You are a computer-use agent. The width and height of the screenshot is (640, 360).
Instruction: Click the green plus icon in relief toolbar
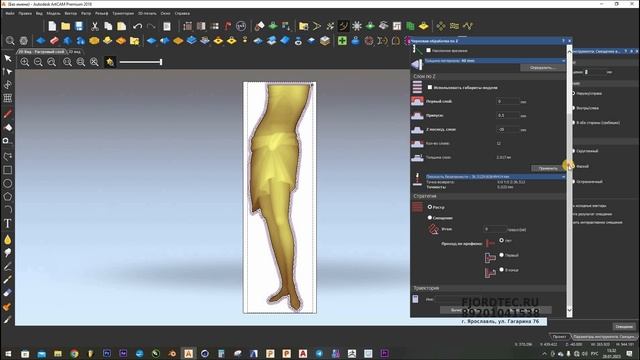[x=342, y=40]
